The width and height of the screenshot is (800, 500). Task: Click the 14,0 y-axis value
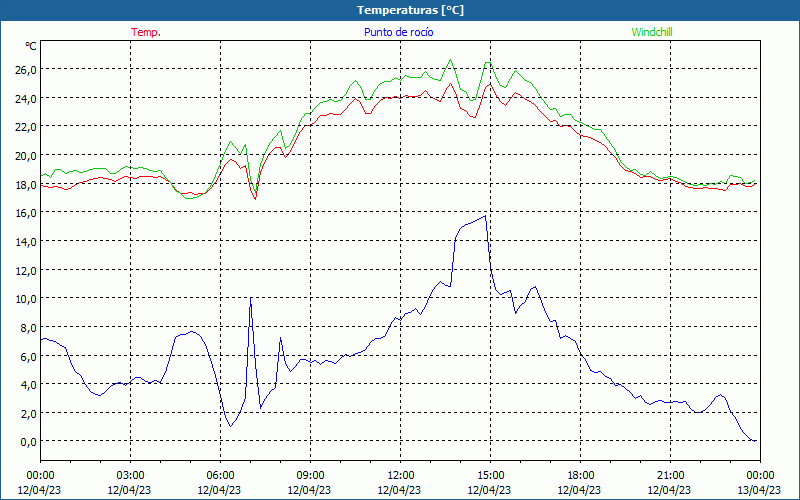tap(26, 242)
